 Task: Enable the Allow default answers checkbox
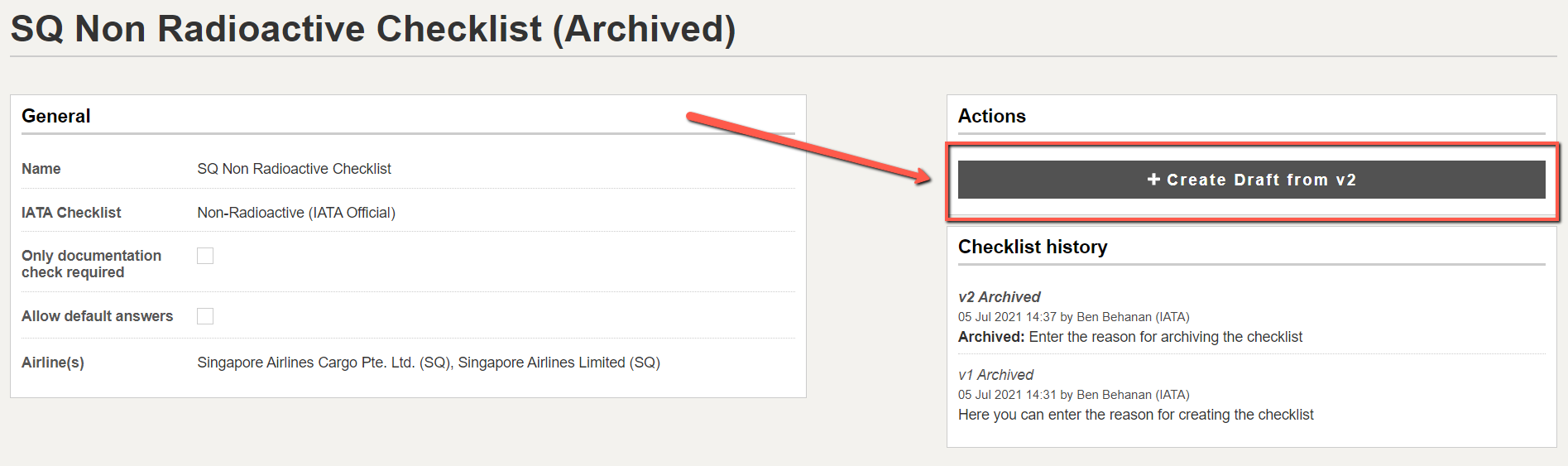tap(205, 316)
